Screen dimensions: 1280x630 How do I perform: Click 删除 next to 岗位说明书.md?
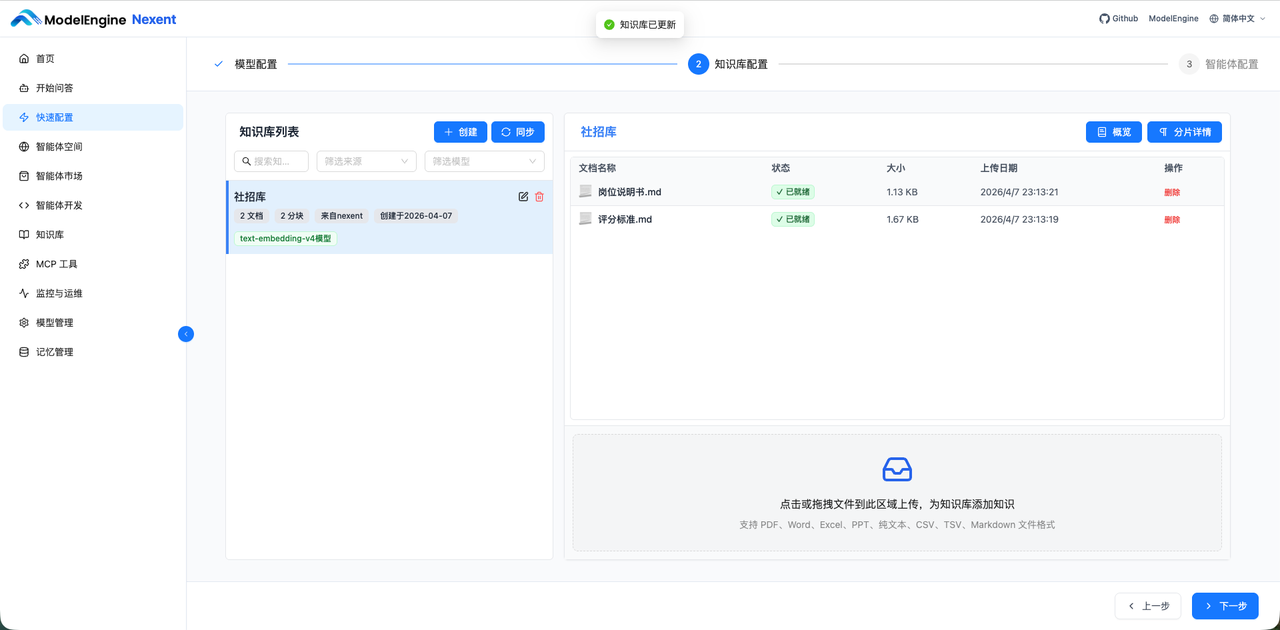pos(1172,191)
